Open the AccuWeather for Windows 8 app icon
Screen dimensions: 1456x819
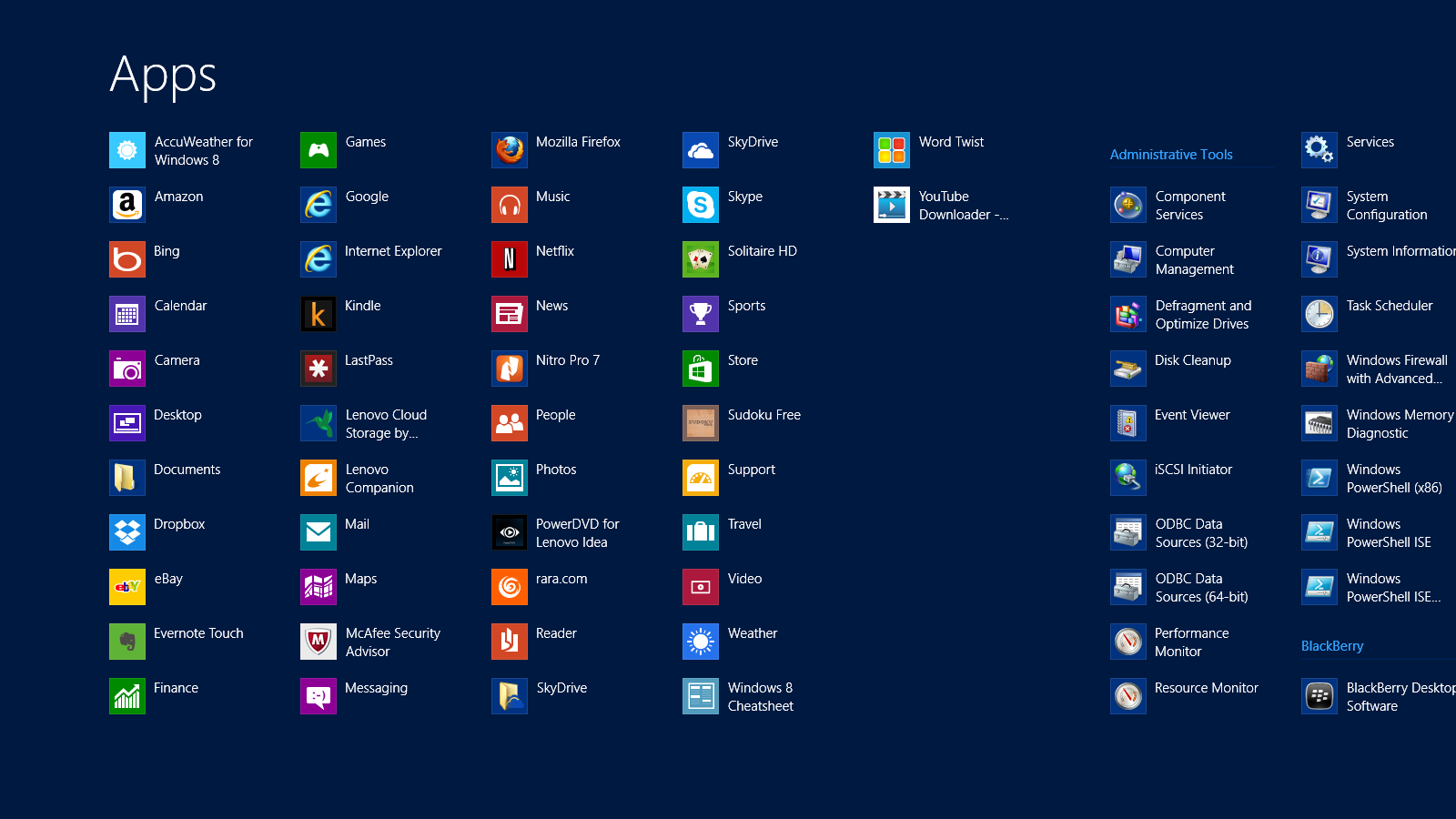[127, 150]
